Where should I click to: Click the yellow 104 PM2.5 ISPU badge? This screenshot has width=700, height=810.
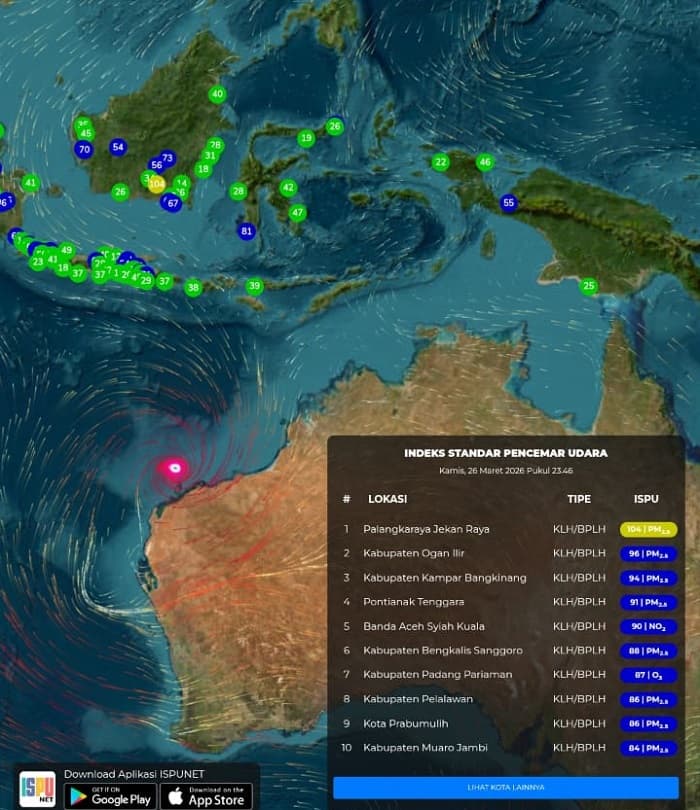tap(648, 529)
